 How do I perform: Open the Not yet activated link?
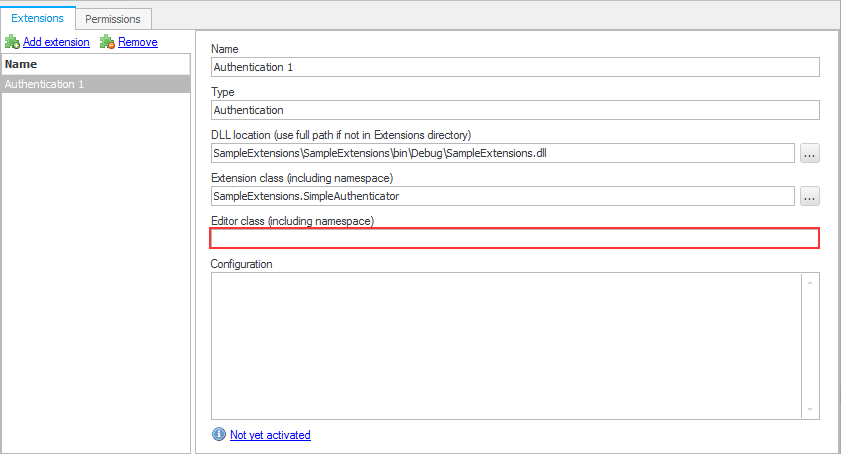click(x=270, y=435)
